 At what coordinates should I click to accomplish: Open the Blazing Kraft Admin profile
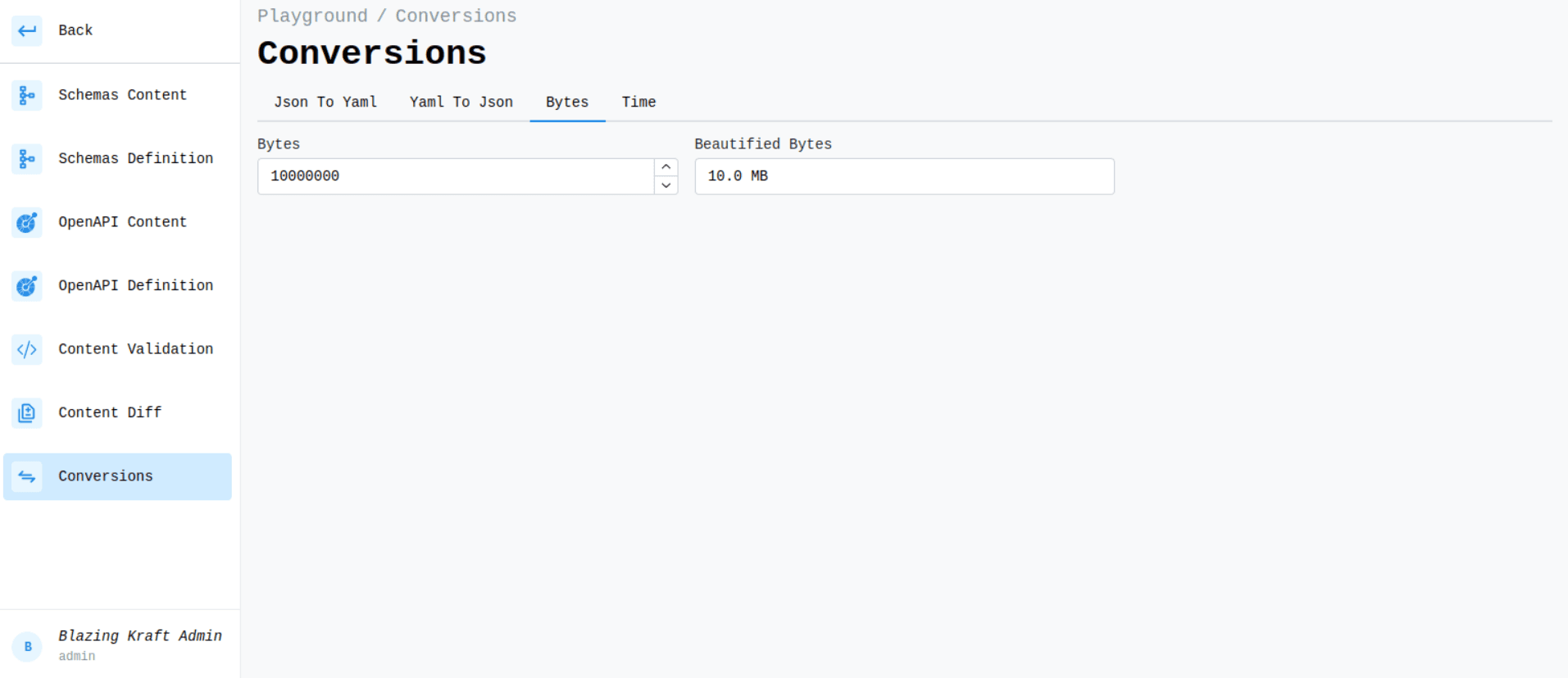139,636
